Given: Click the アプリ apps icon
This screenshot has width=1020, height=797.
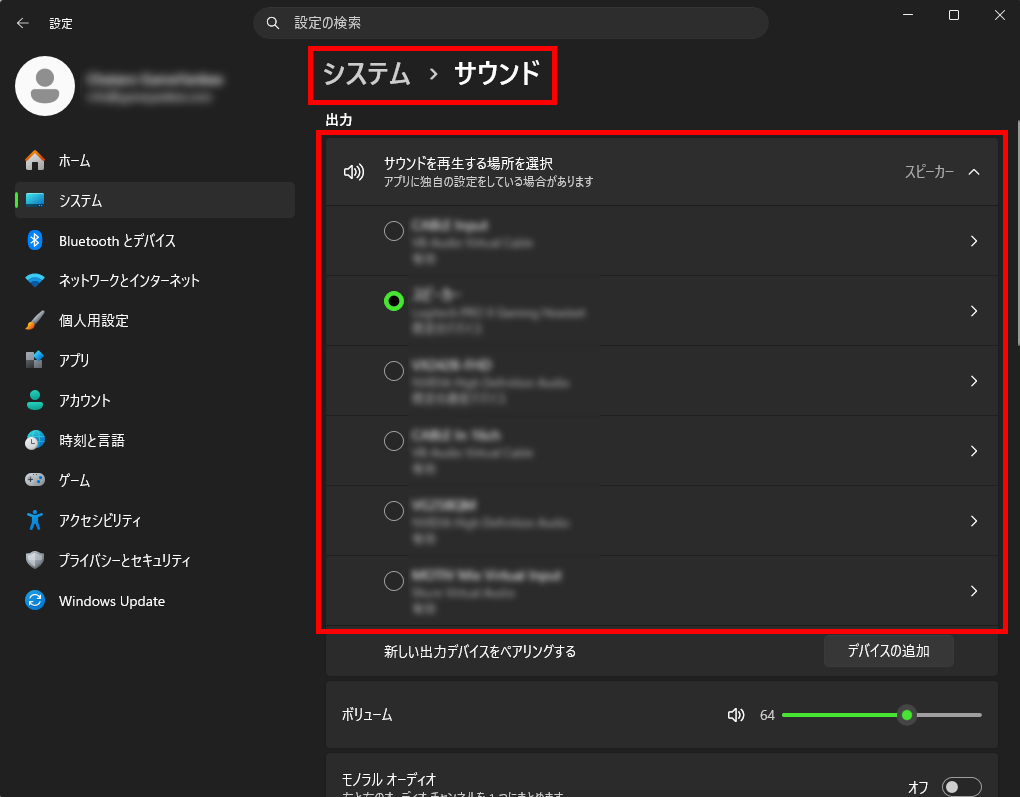Looking at the screenshot, I should pyautogui.click(x=34, y=360).
